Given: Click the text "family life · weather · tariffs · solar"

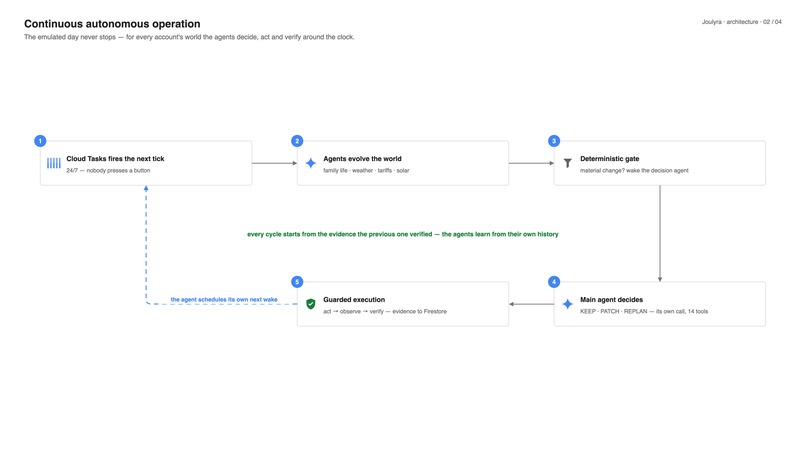Looking at the screenshot, I should click(x=366, y=170).
